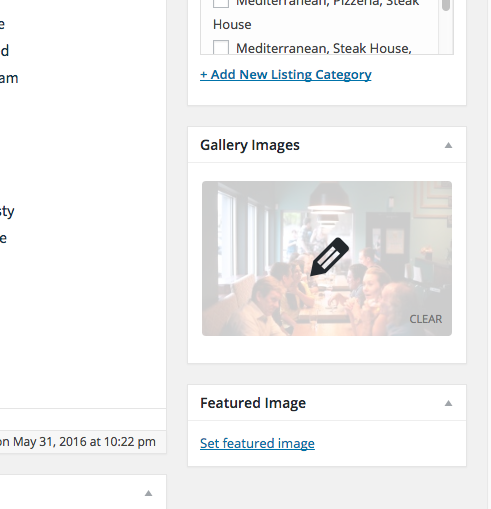
Task: Check the Mediterranean, Steak House category checkbox
Action: pos(221,47)
